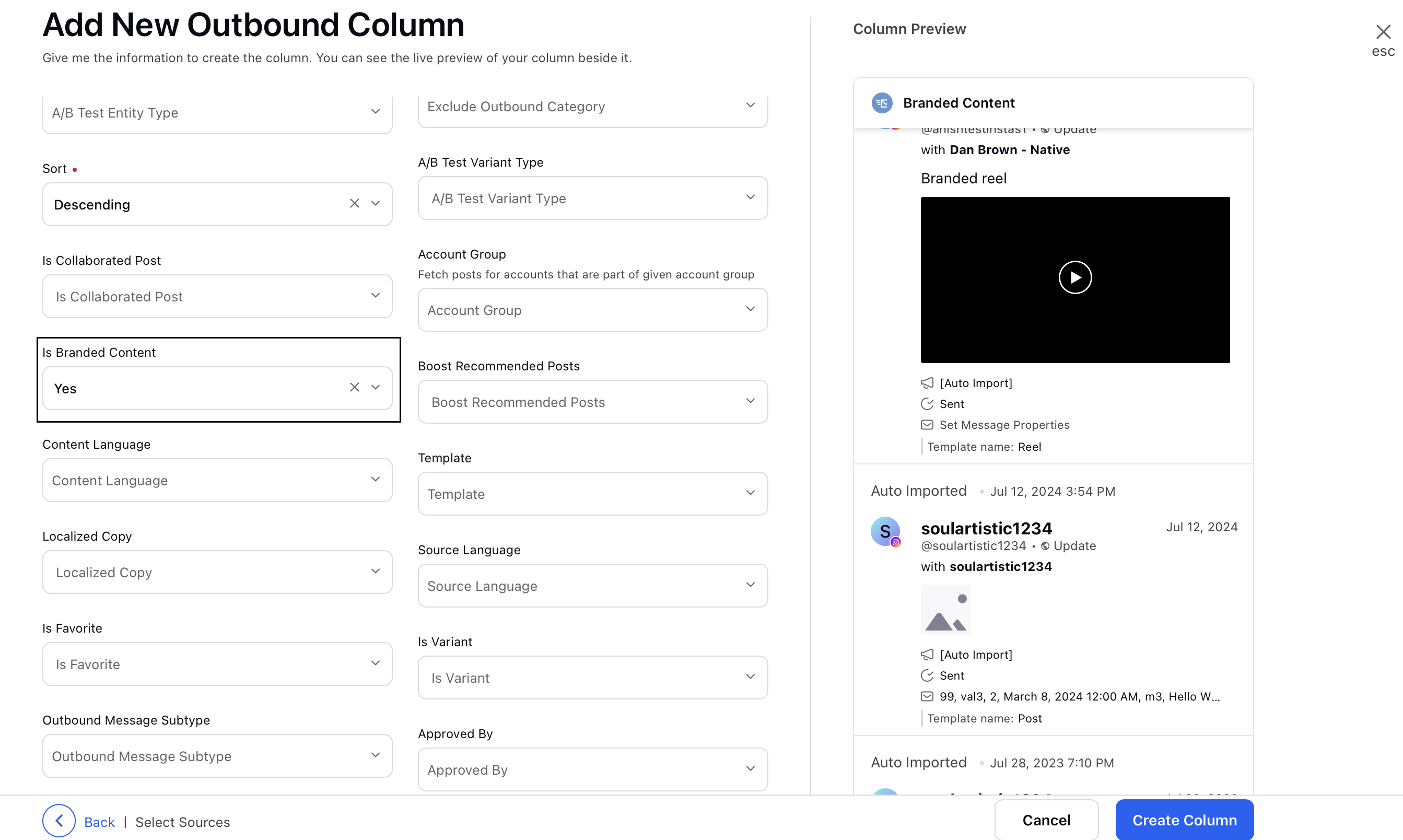Click the Update icon next to @soularistic1234
The image size is (1403, 840).
pos(1045,546)
